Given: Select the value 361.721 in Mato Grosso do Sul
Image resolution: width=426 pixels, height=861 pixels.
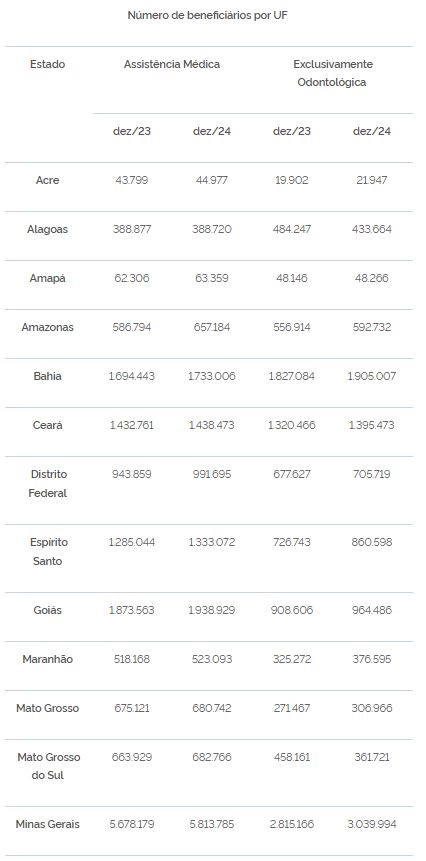Looking at the screenshot, I should coord(372,757).
